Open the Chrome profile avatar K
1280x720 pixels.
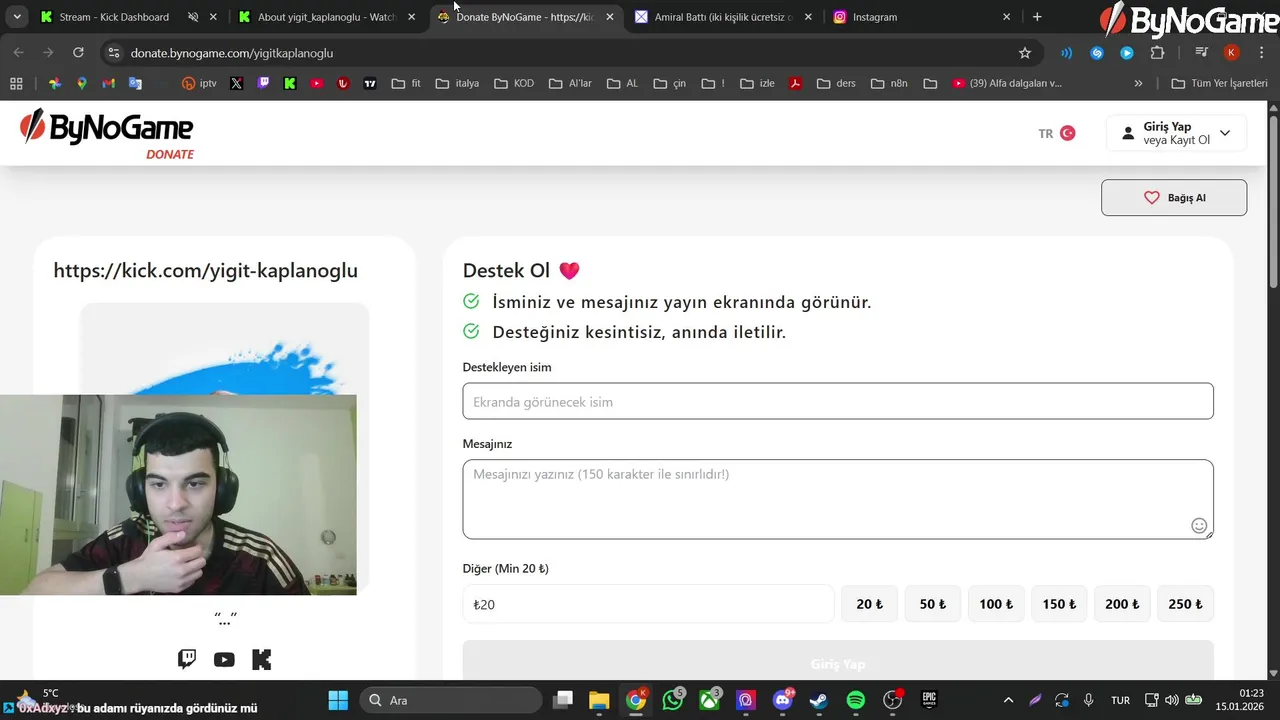(x=1231, y=53)
